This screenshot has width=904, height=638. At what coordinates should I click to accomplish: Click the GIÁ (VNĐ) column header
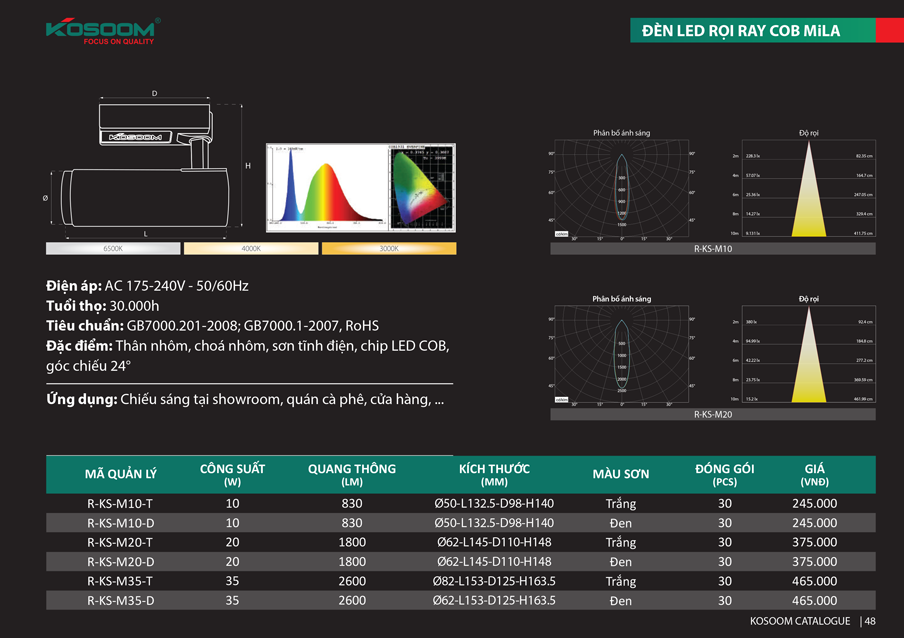click(814, 474)
